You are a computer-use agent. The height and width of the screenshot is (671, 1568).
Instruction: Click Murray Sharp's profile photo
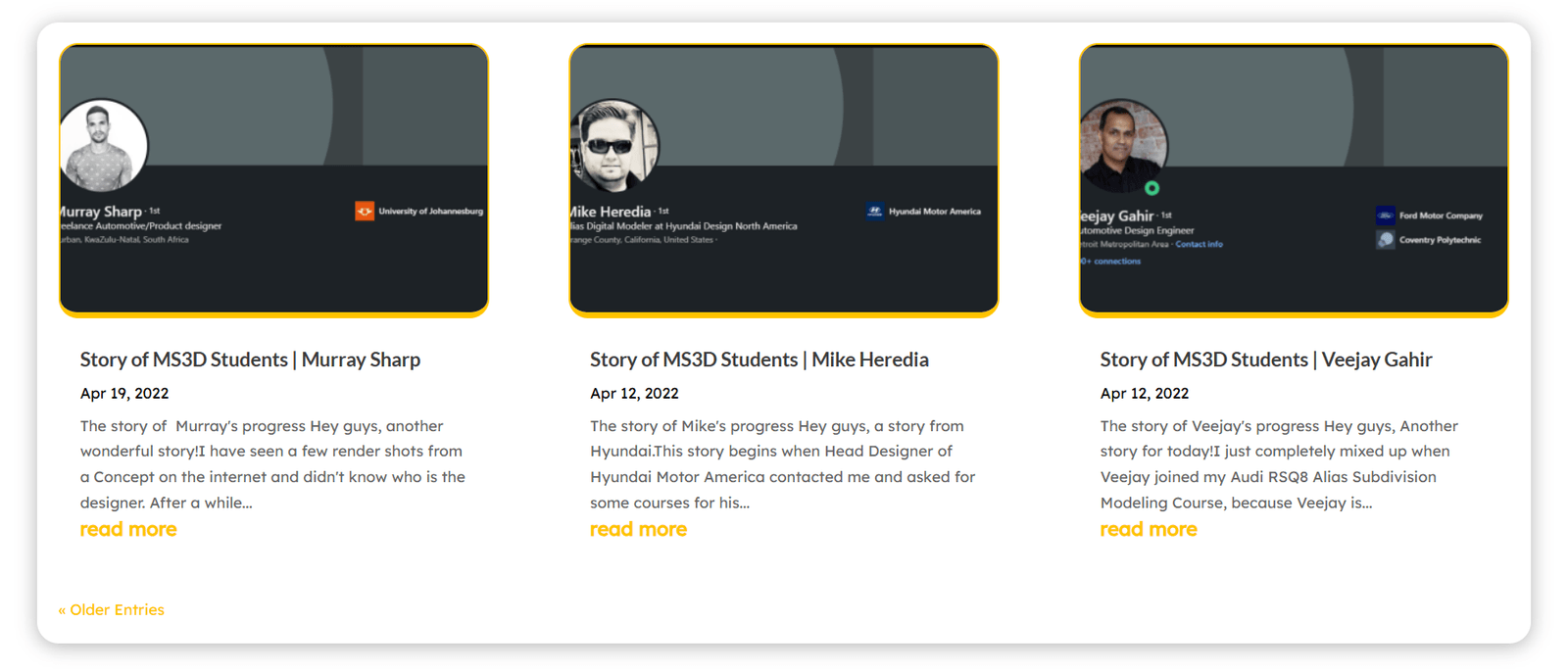(x=103, y=143)
